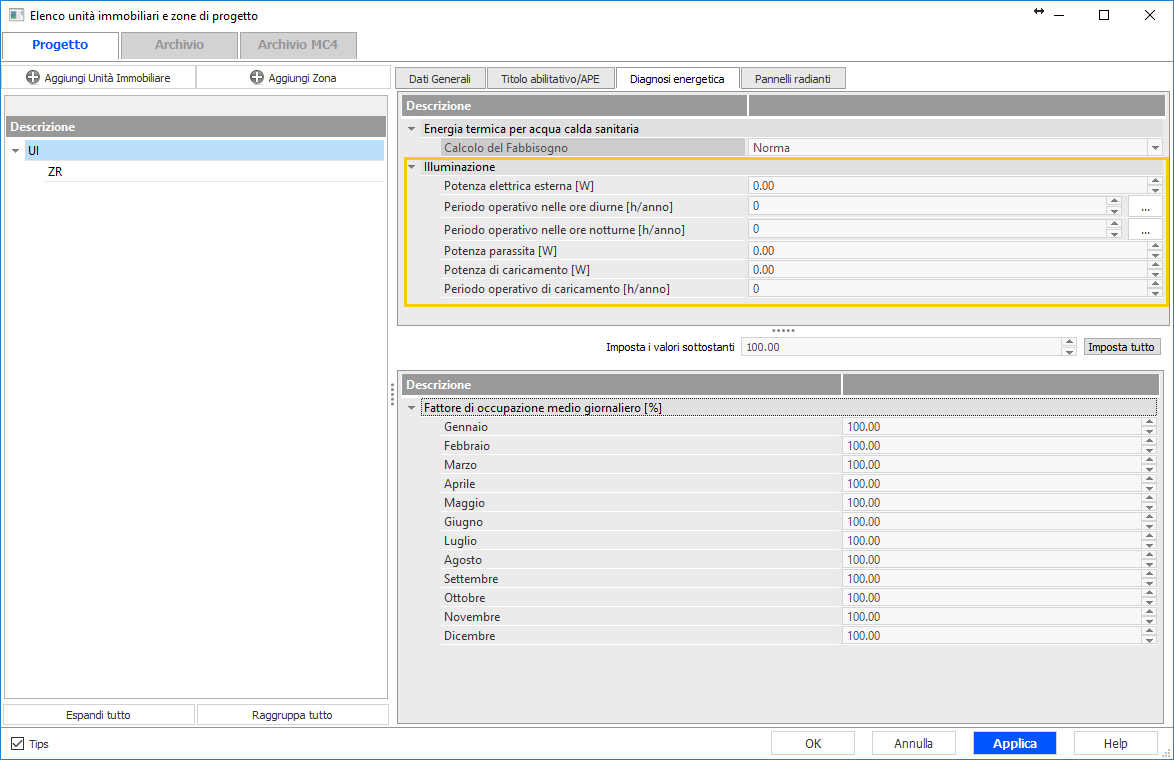Click the stepper arrows for Potenza elettrica esterna

tap(1154, 186)
